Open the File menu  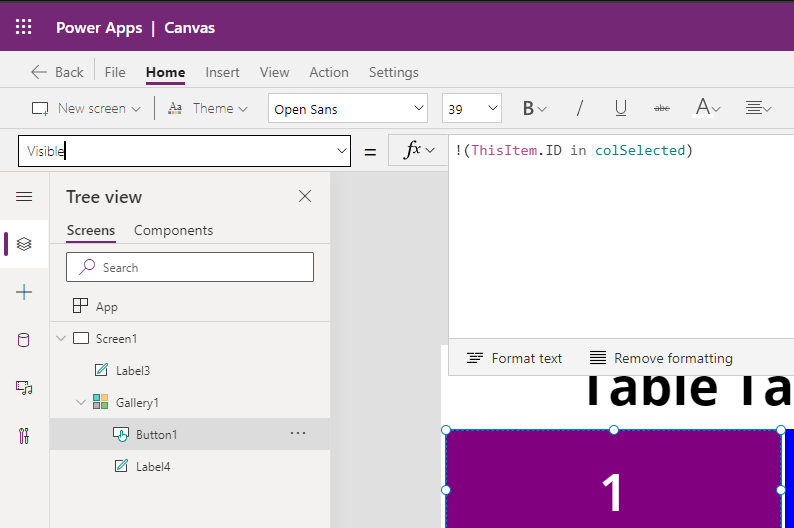tap(115, 72)
